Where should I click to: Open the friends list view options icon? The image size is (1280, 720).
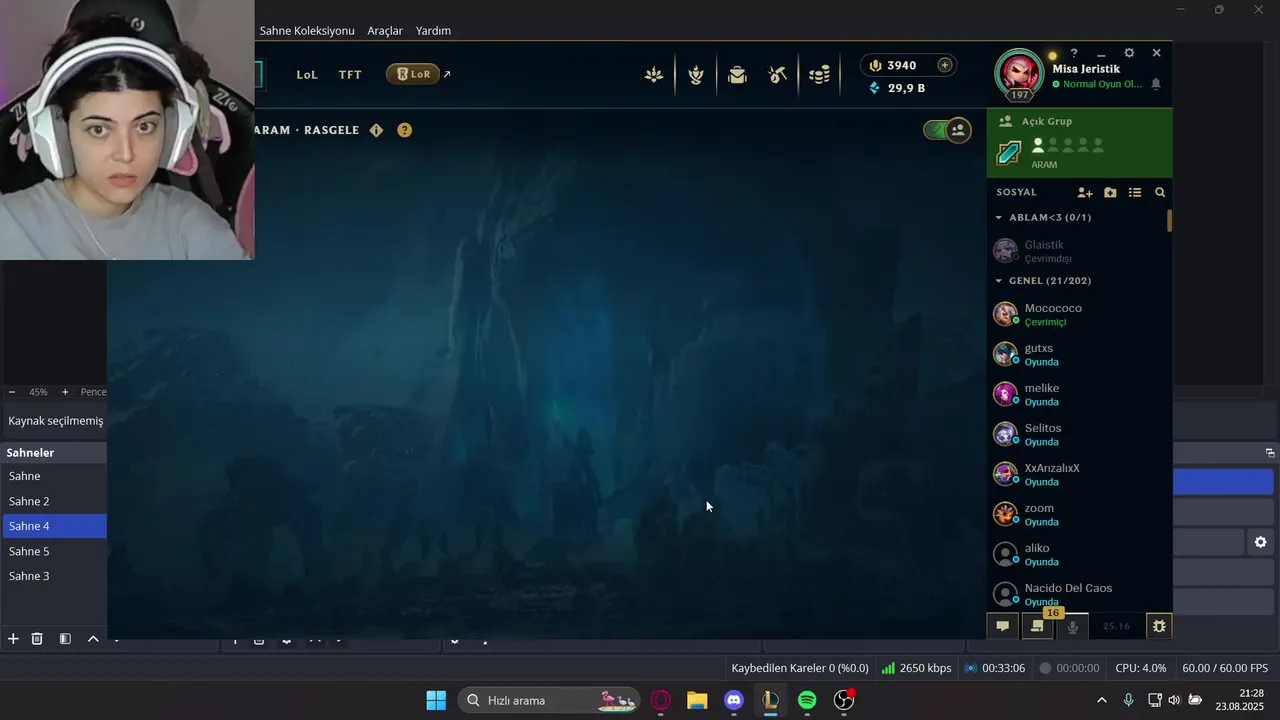tap(1135, 192)
